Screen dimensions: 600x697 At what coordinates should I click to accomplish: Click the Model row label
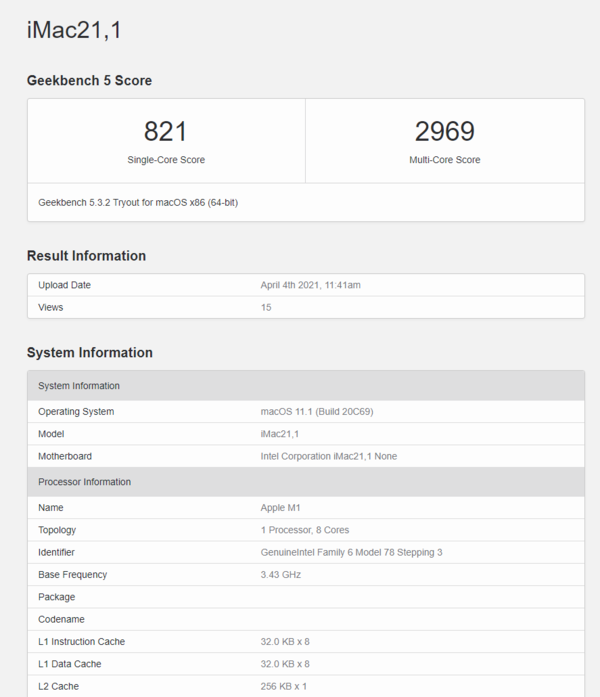[51, 434]
